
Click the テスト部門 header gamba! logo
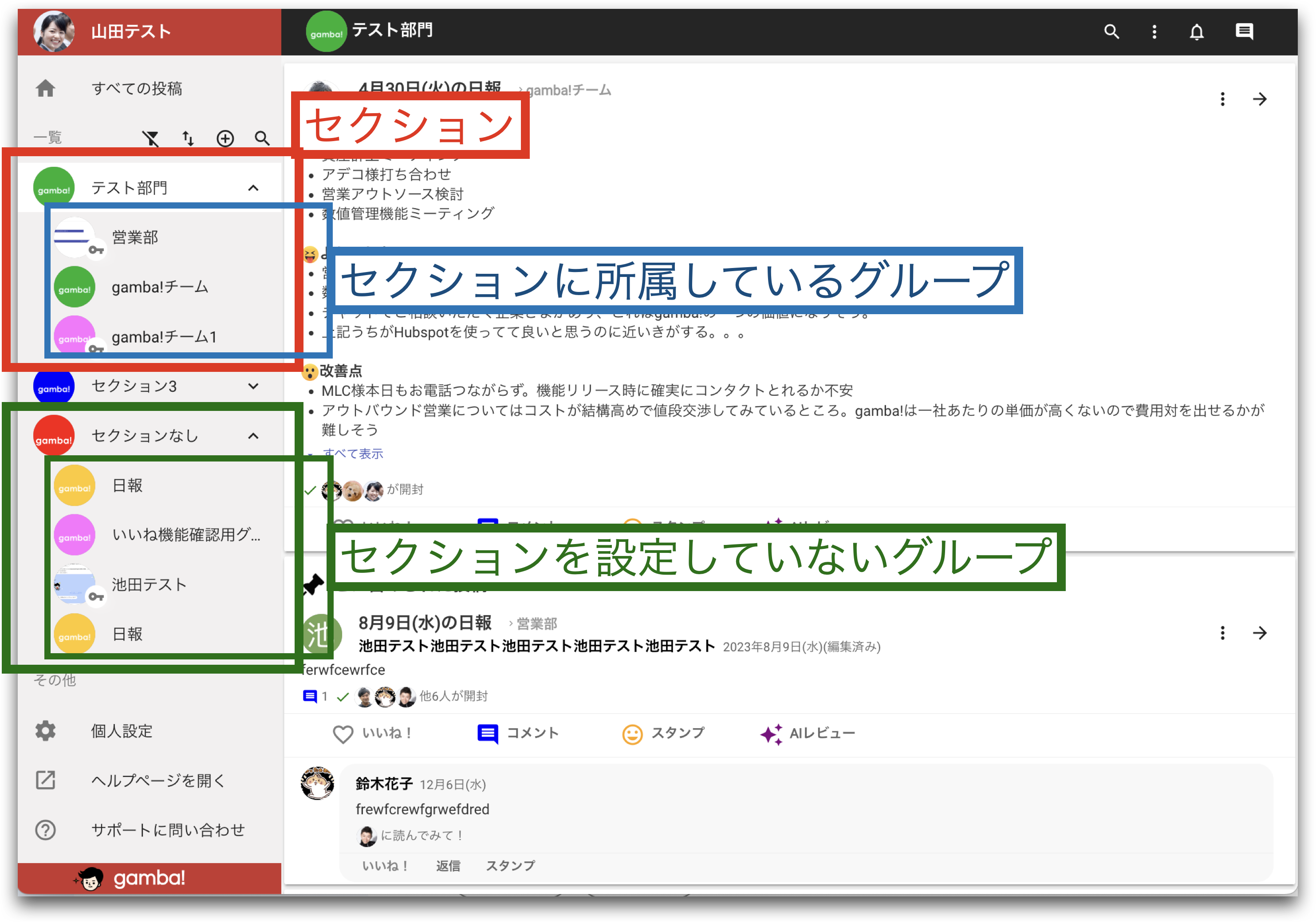point(326,32)
